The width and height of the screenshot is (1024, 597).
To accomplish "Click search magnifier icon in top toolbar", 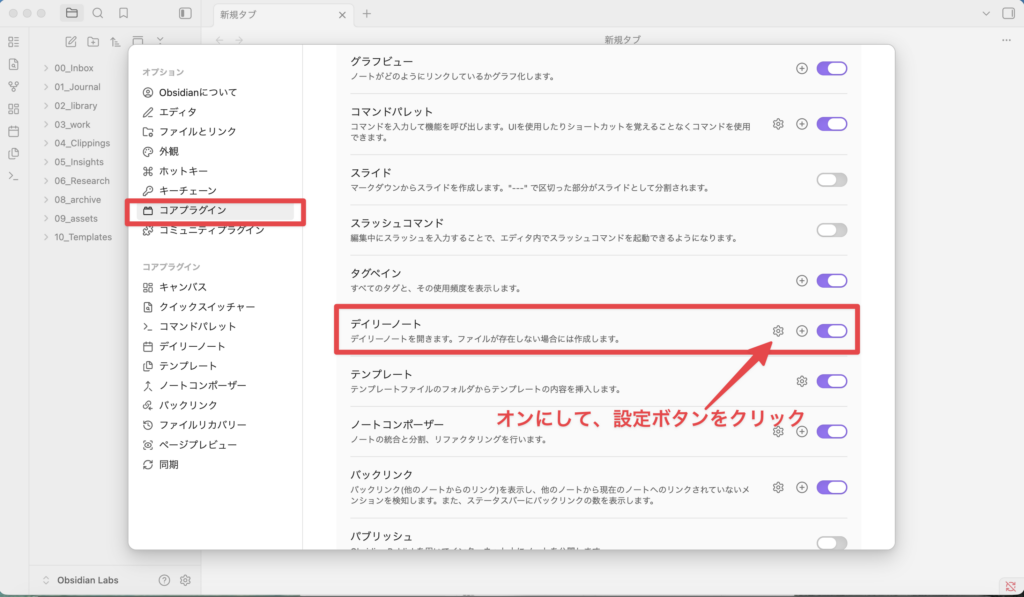I will click(x=98, y=13).
